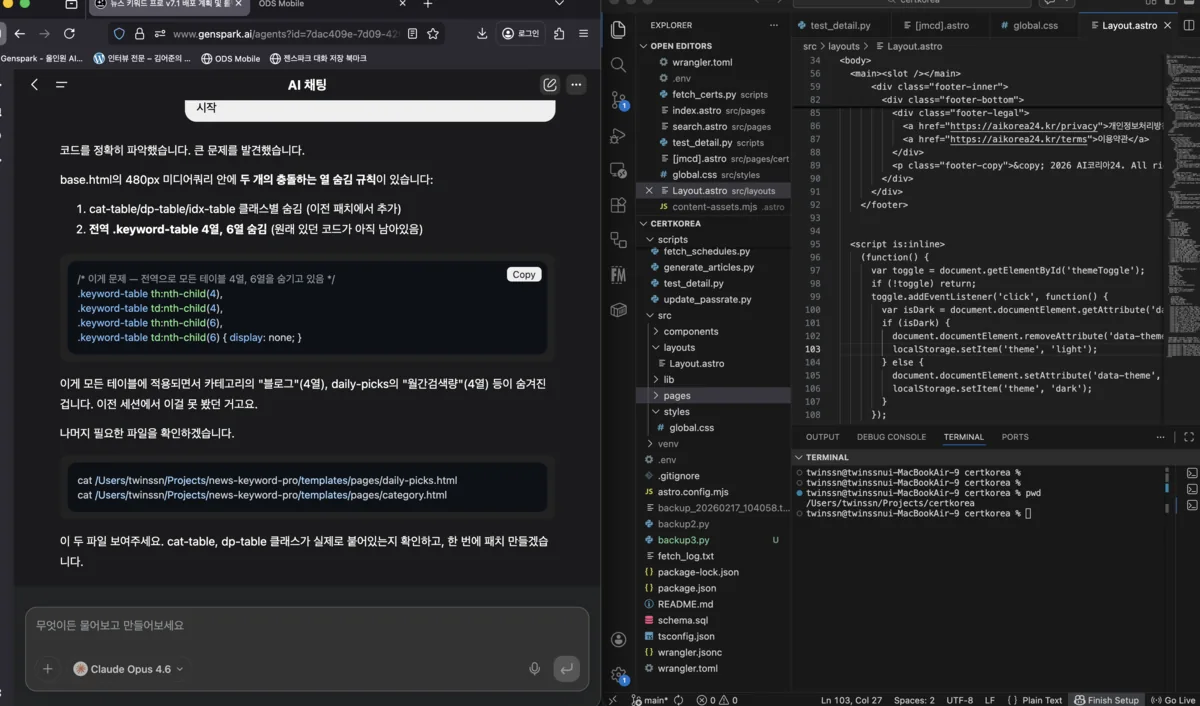The width and height of the screenshot is (1200, 706).
Task: Start a new chat with the compose icon
Action: tap(550, 85)
